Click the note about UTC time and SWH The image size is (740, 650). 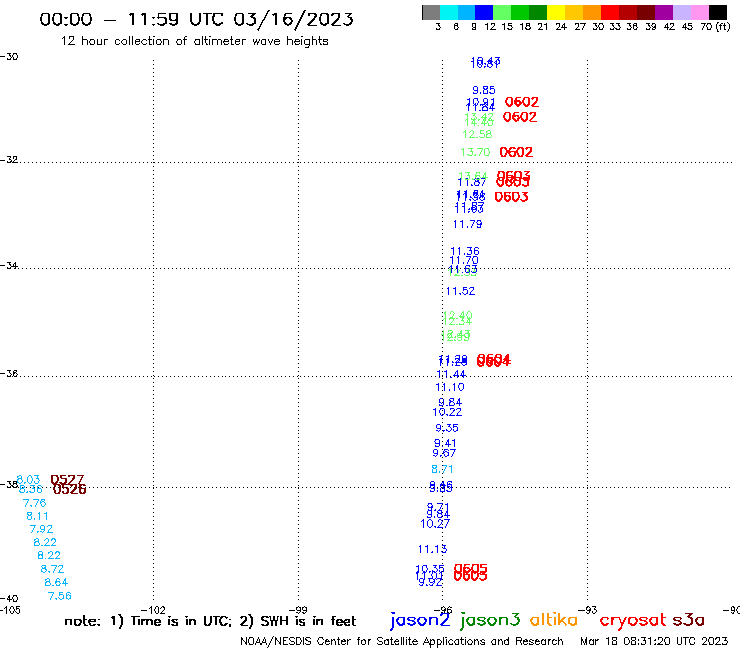210,621
